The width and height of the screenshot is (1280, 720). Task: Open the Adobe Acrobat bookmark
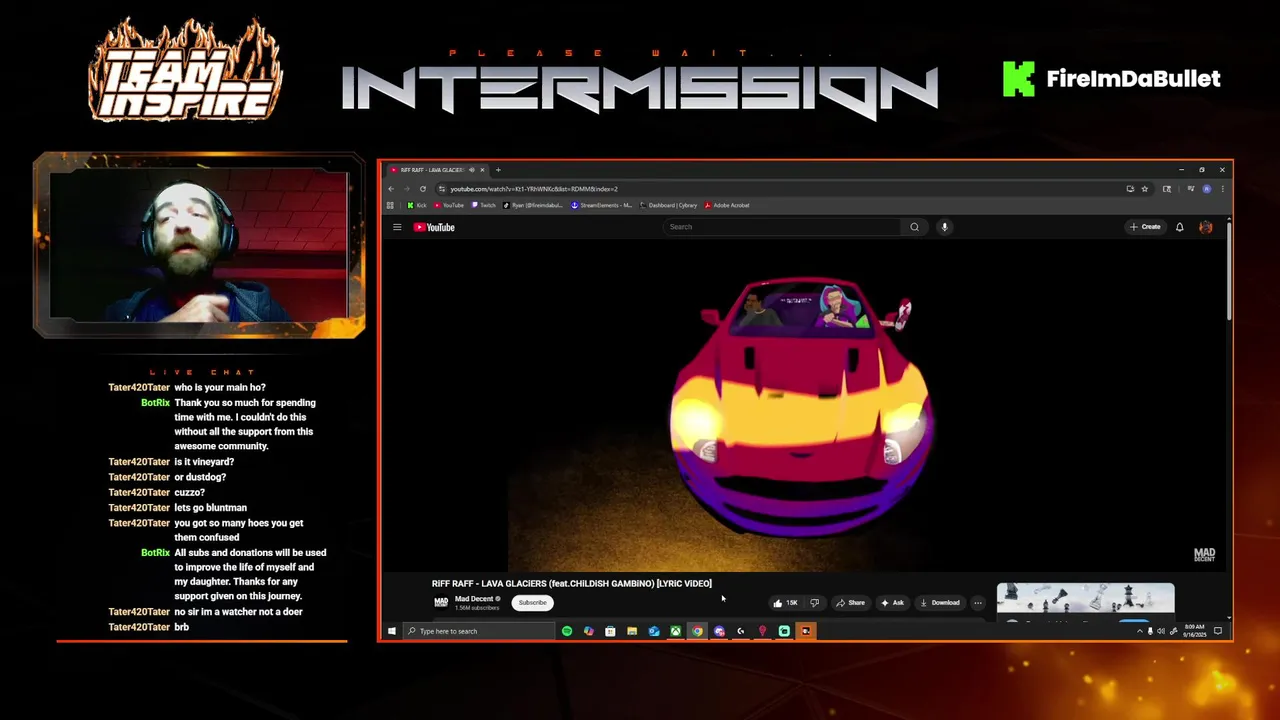tap(727, 205)
